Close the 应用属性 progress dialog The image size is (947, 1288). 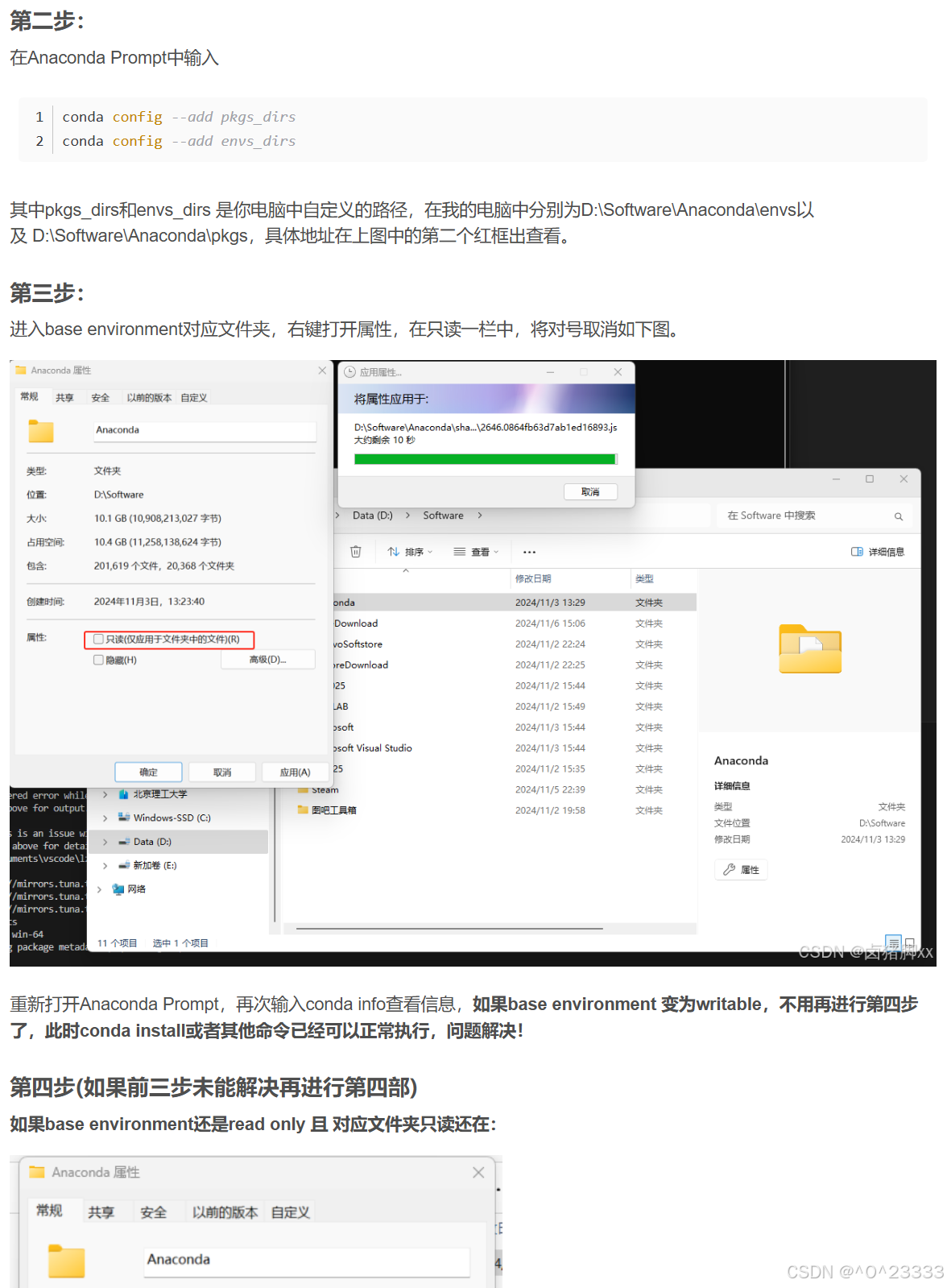point(618,372)
